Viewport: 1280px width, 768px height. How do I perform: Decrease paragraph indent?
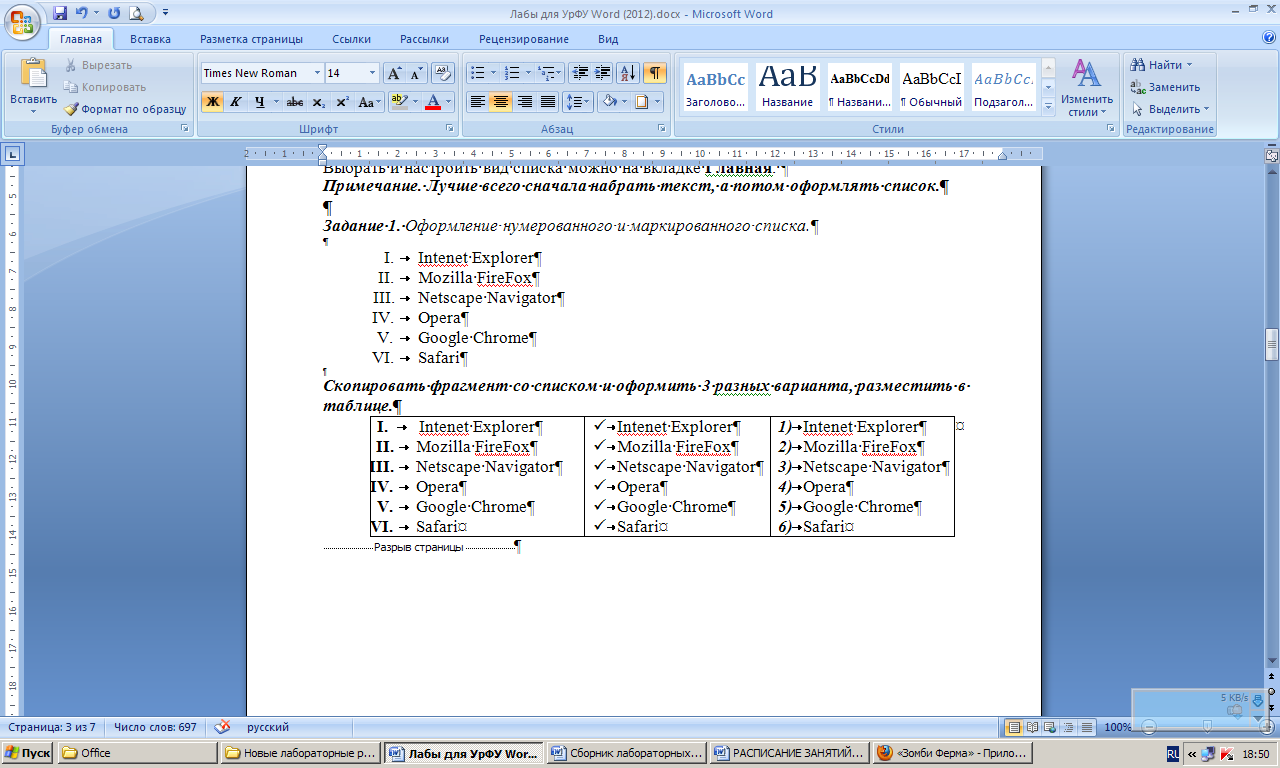579,73
